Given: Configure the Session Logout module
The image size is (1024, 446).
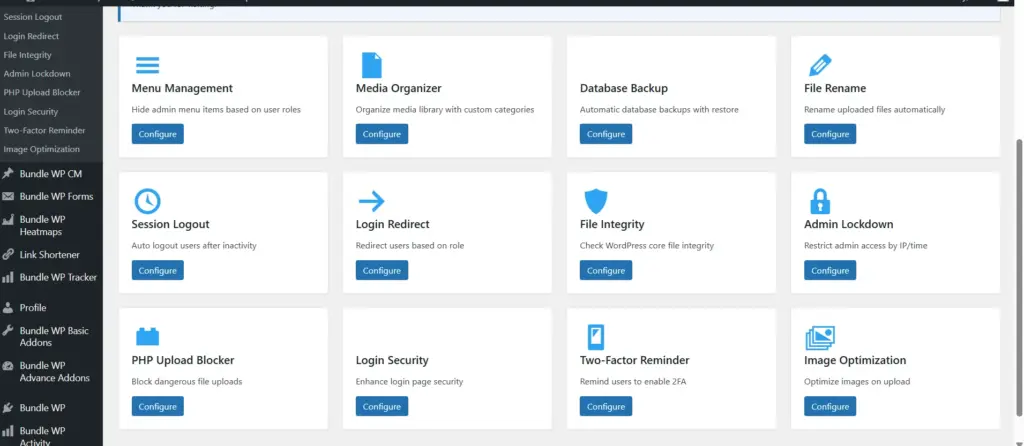Looking at the screenshot, I should (157, 270).
